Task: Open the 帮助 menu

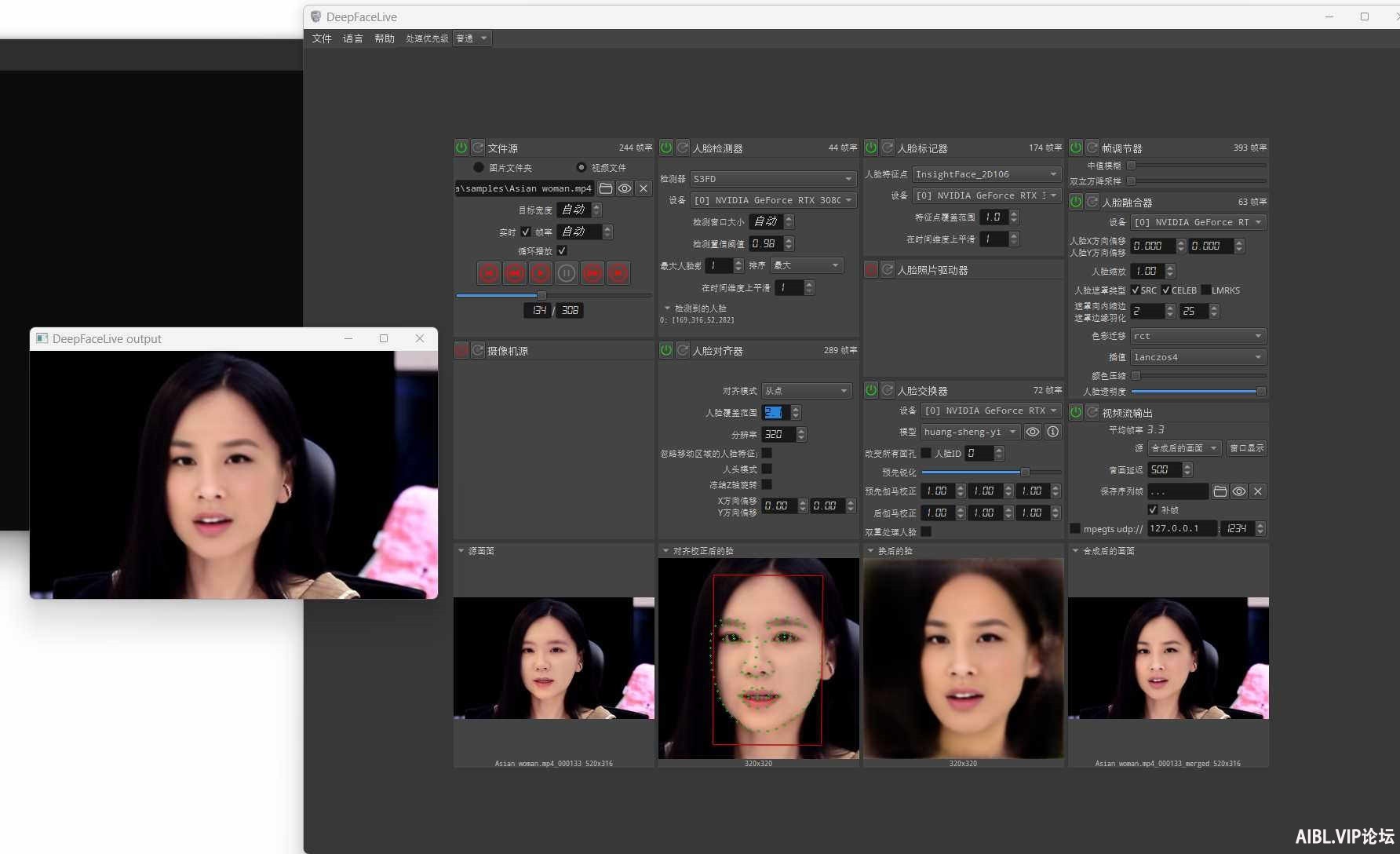Action: [385, 38]
